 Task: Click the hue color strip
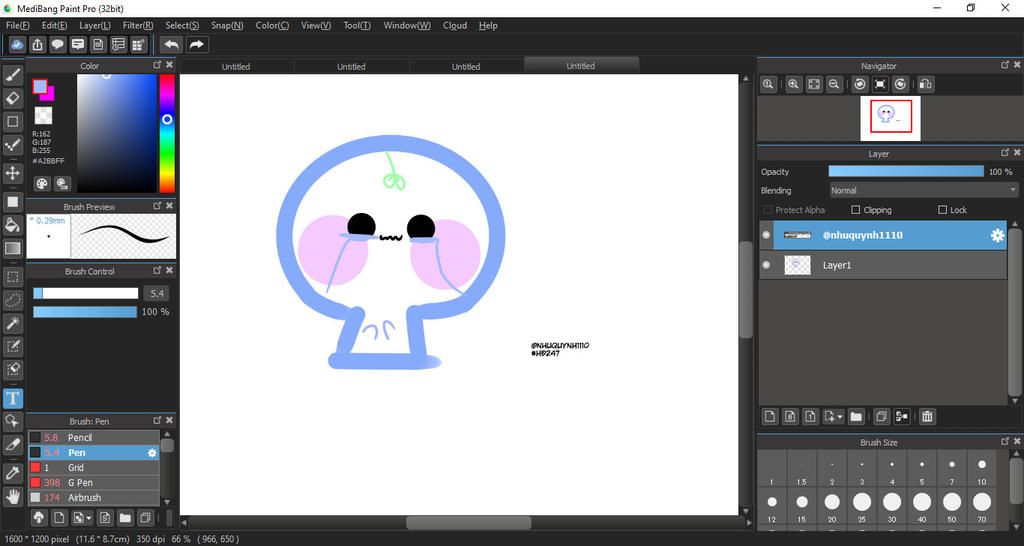(x=167, y=133)
